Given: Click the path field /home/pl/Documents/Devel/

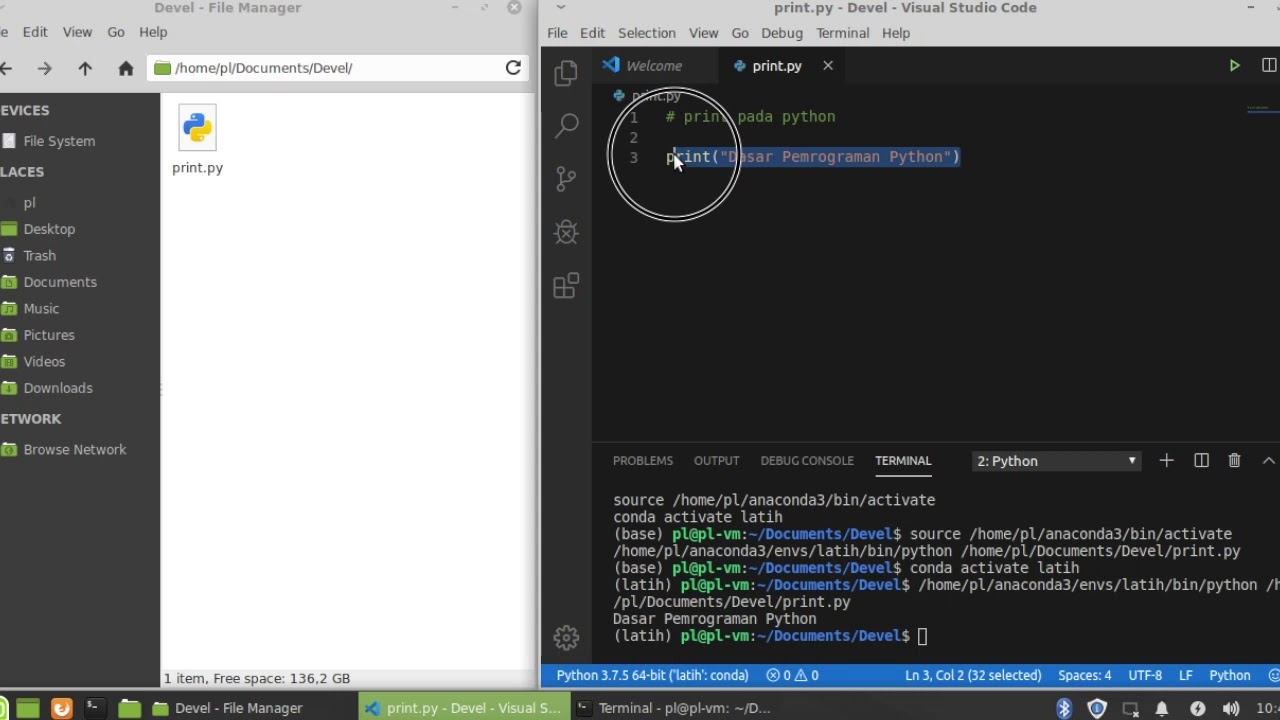Looking at the screenshot, I should click(x=325, y=68).
